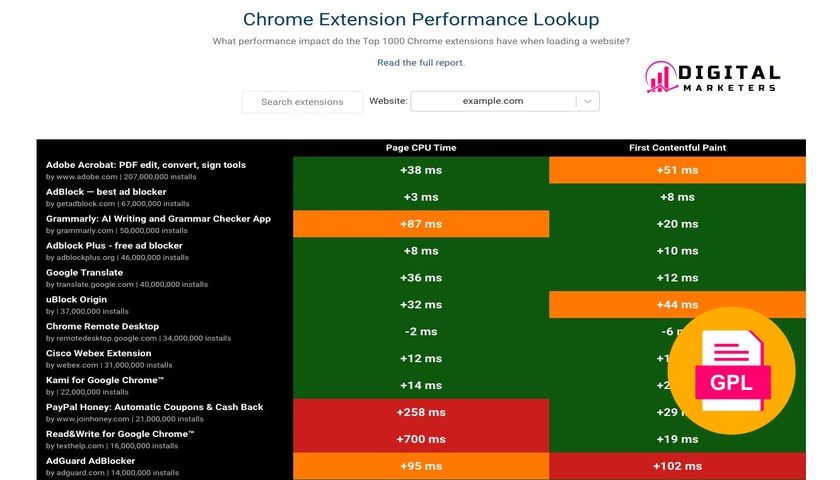This screenshot has width=840, height=480.
Task: Click AdBlock's +3 ms CPU cell
Action: pos(421,197)
